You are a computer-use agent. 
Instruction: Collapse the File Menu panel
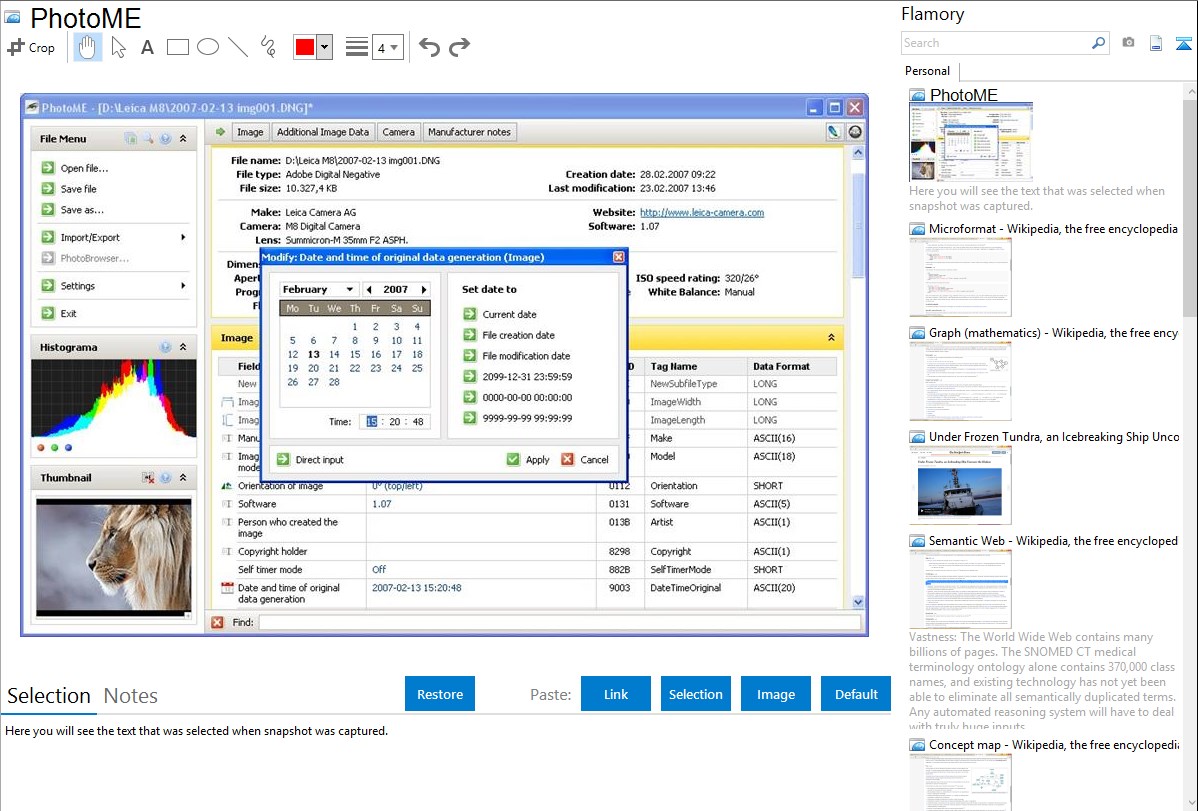point(183,139)
